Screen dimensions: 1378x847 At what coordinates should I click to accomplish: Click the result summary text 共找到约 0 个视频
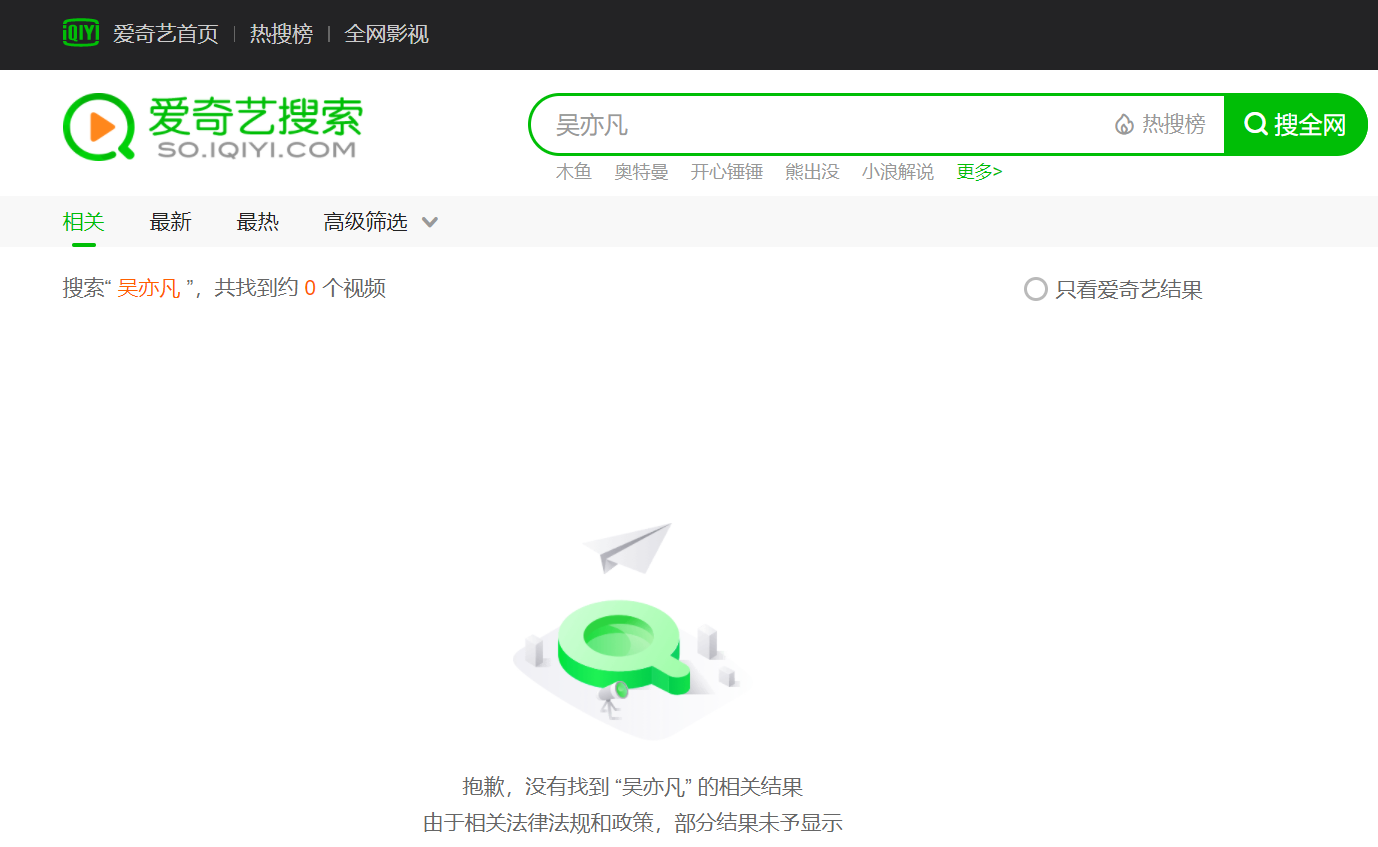[300, 289]
